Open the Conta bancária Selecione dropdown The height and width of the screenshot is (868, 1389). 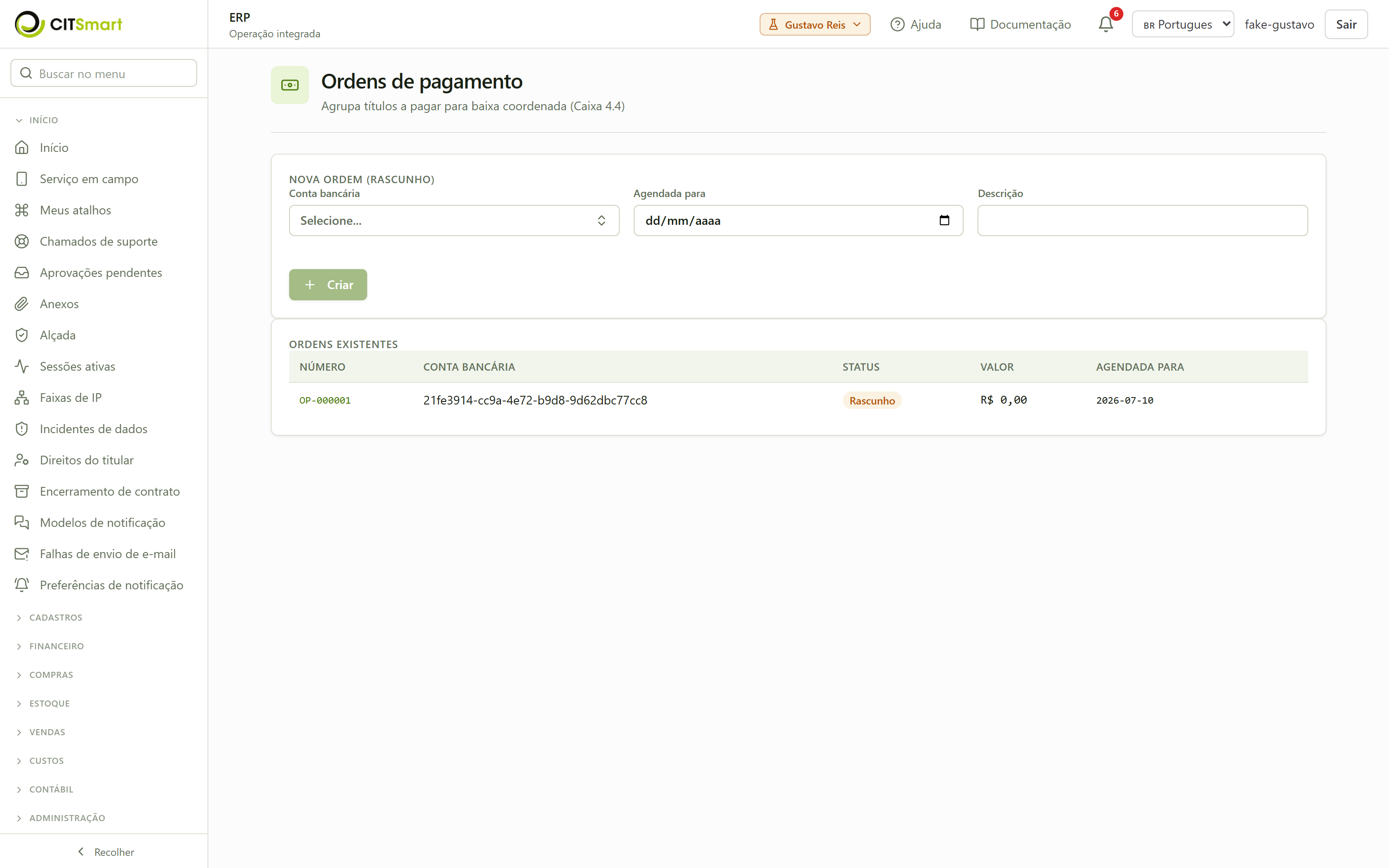pos(454,220)
